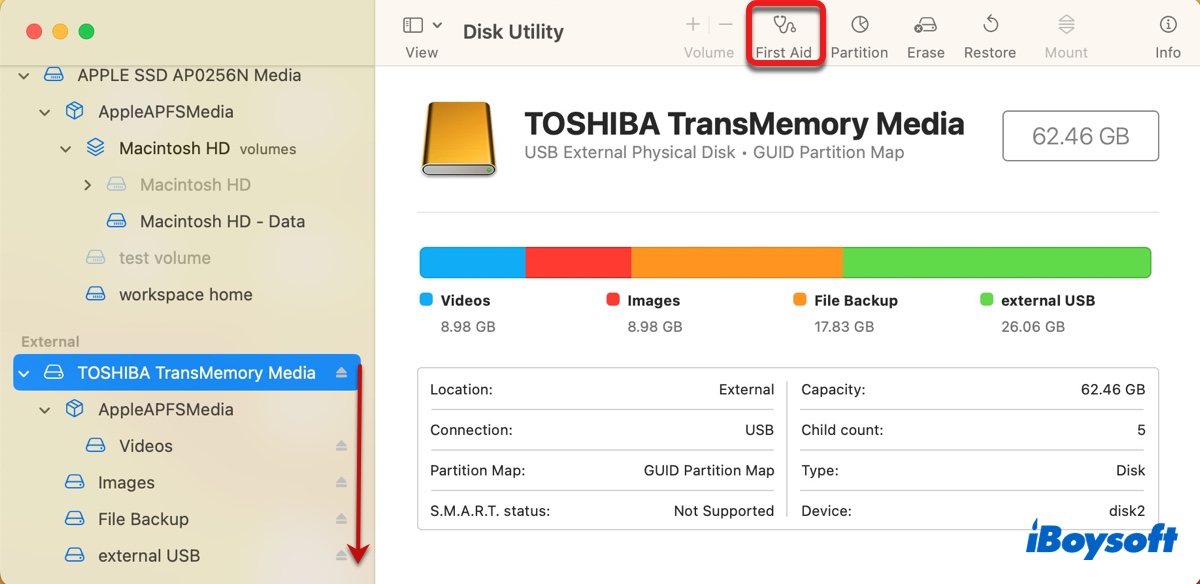
Task: Open the Info panel icon
Action: (x=1167, y=26)
